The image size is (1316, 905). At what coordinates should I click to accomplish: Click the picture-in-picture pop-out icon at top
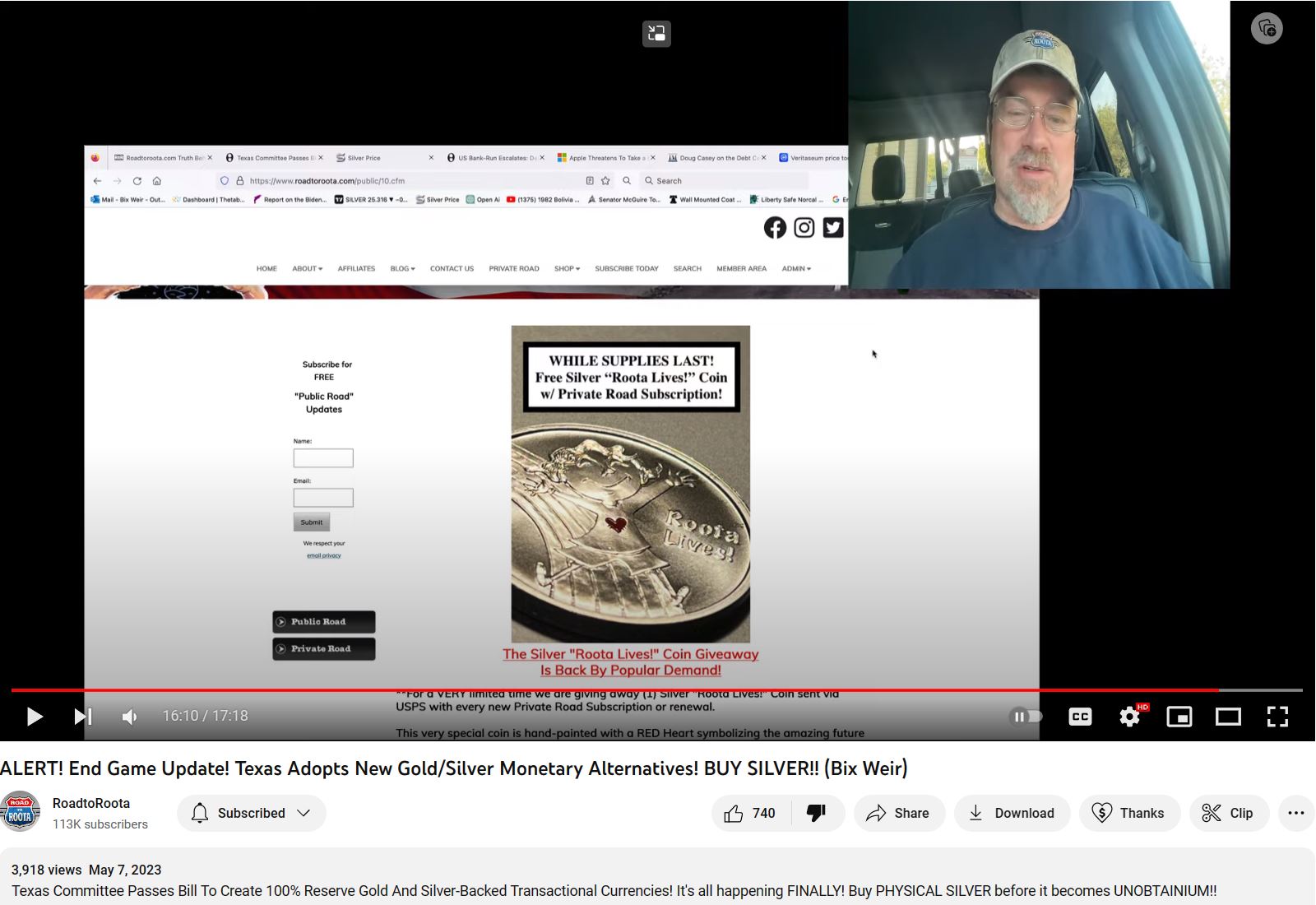656,34
